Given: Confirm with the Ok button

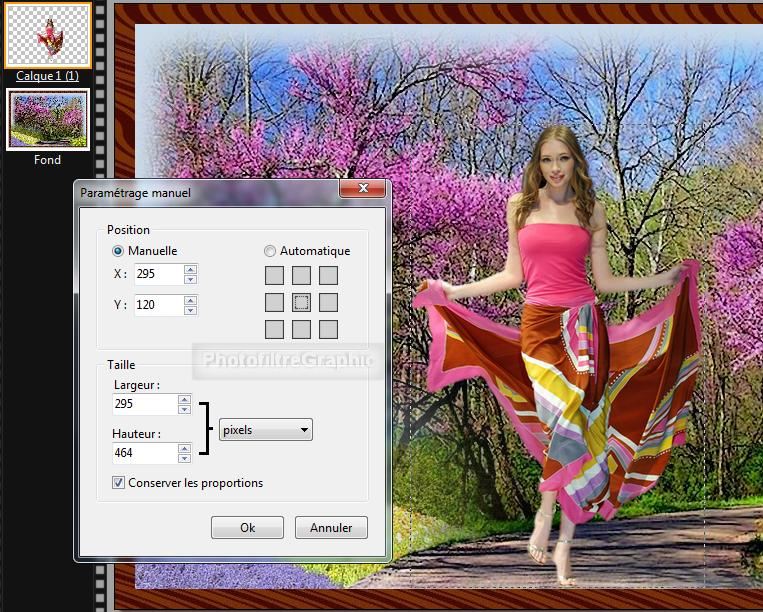Looking at the screenshot, I should tap(247, 528).
